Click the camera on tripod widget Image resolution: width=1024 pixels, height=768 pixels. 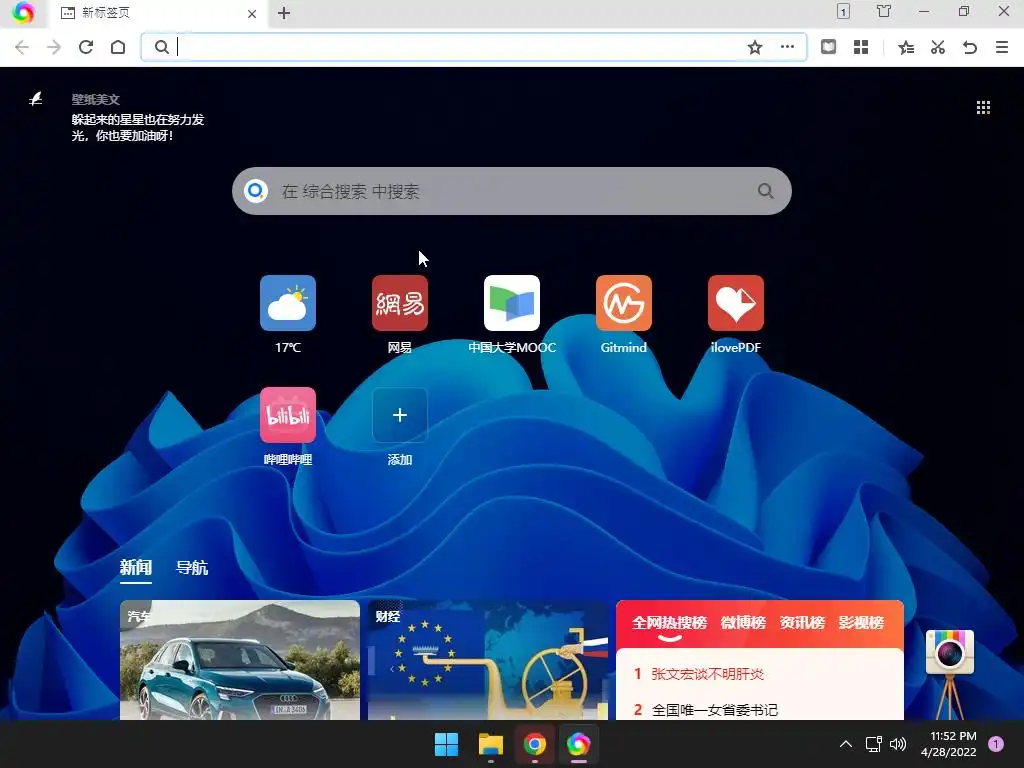pos(950,674)
